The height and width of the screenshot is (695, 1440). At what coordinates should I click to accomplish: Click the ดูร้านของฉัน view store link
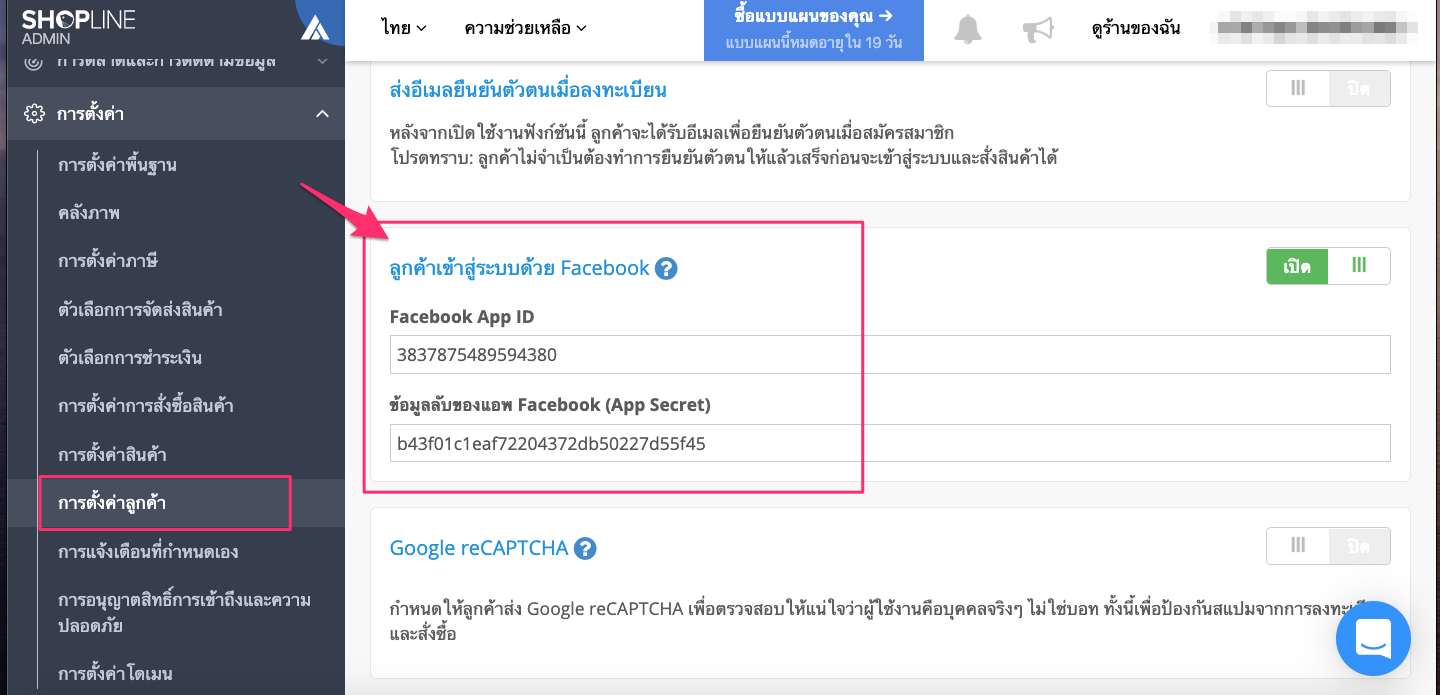pos(1136,28)
